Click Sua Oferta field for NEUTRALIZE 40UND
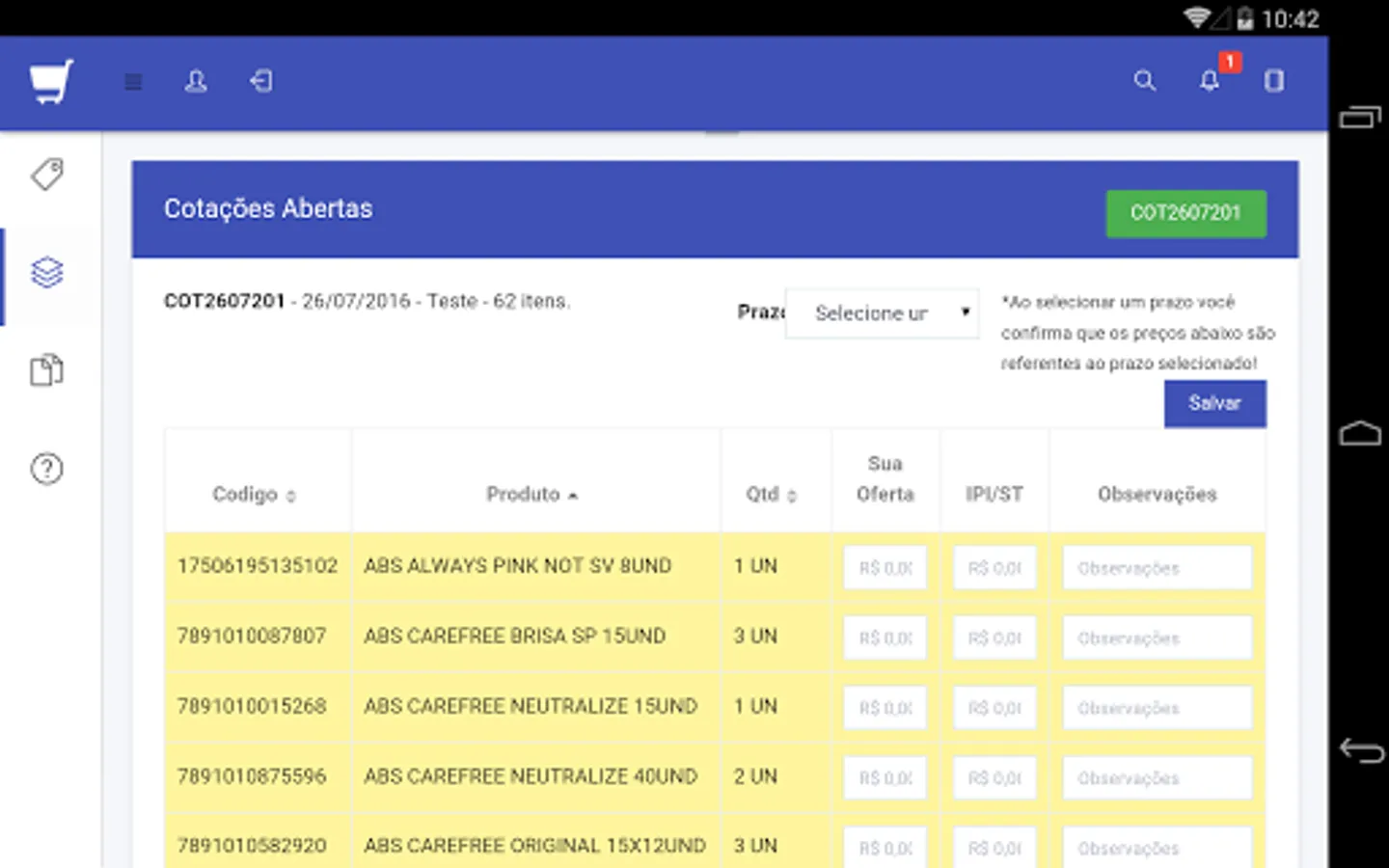Screen dimensions: 1389x868 (885, 777)
